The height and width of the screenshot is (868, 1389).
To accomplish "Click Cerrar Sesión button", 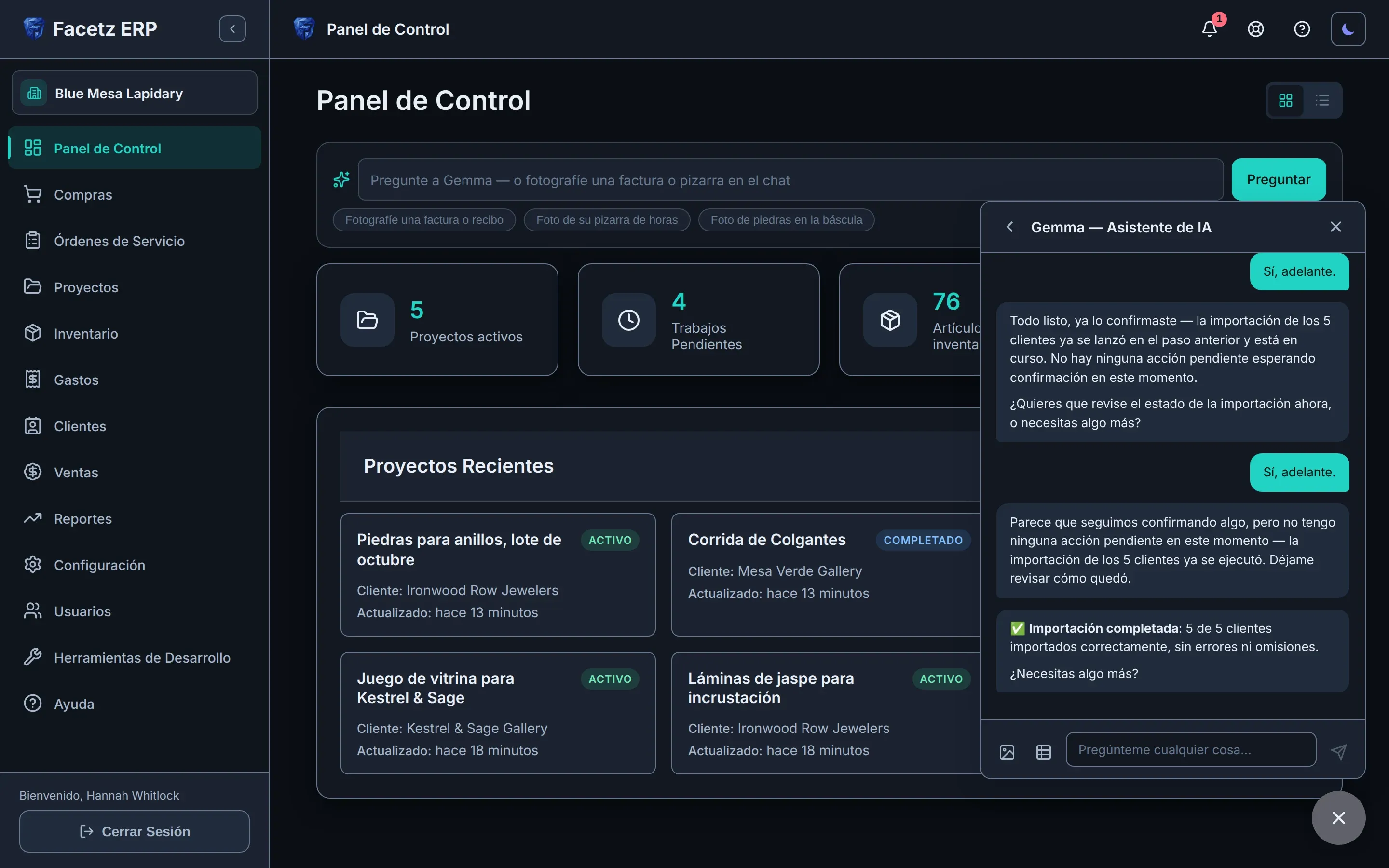I will coord(134,831).
